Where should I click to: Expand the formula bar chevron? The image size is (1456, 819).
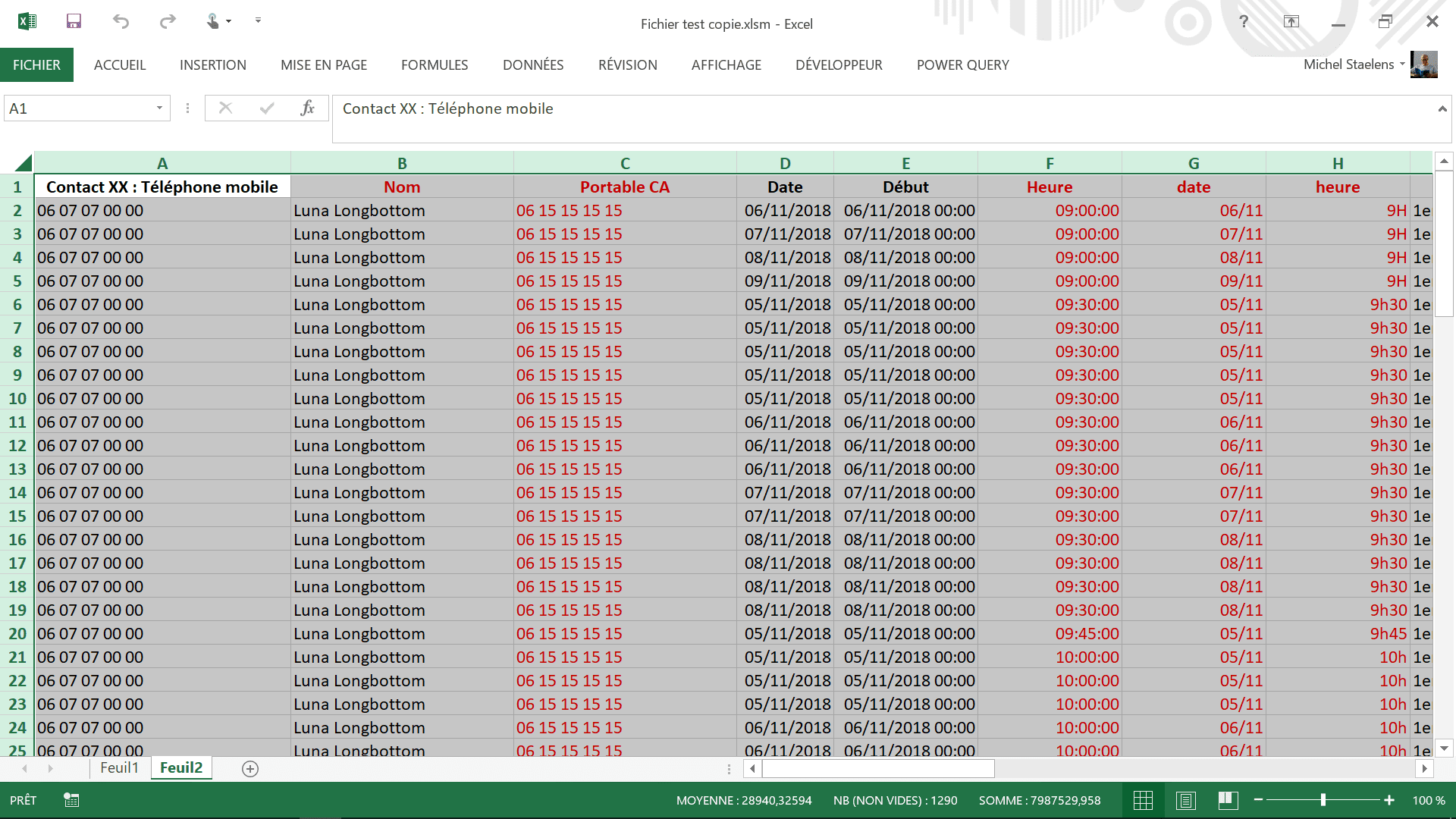point(1442,109)
